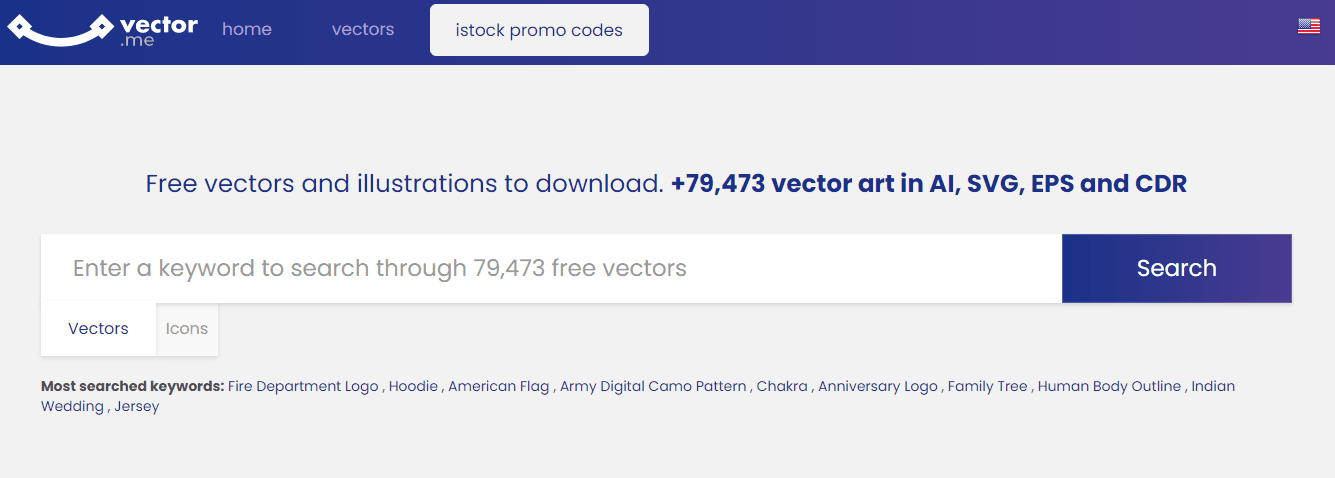Click the Human Body Outline link
This screenshot has width=1335, height=478.
(x=1109, y=386)
